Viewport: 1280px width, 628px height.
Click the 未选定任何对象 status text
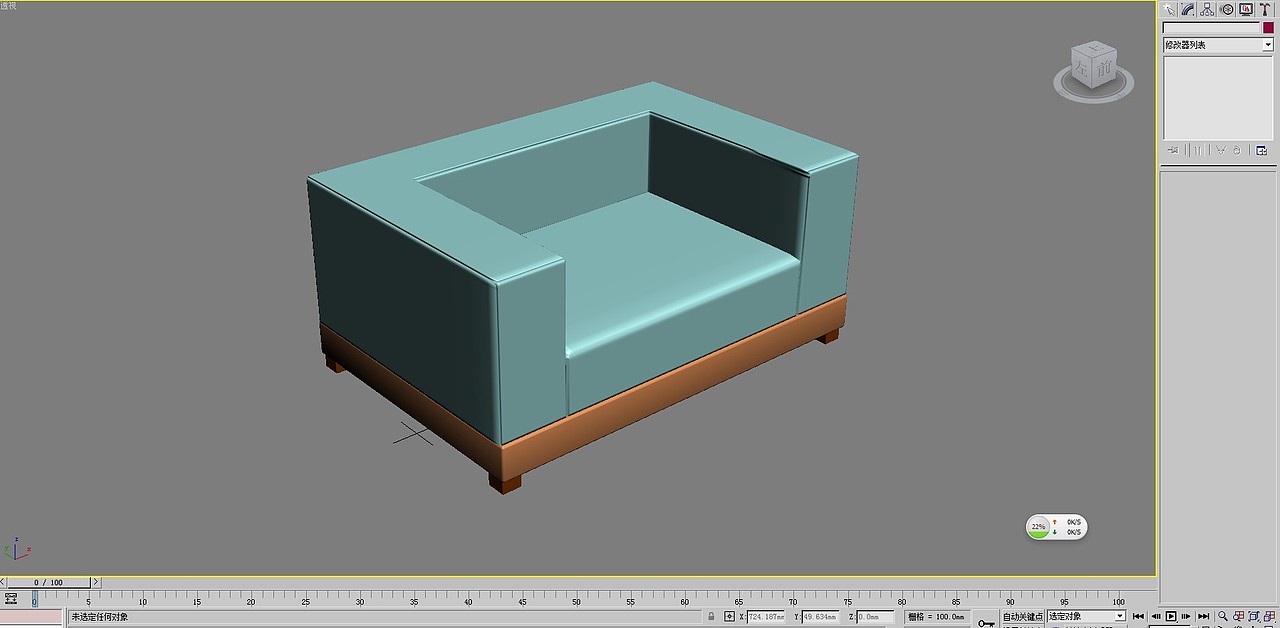(99, 617)
